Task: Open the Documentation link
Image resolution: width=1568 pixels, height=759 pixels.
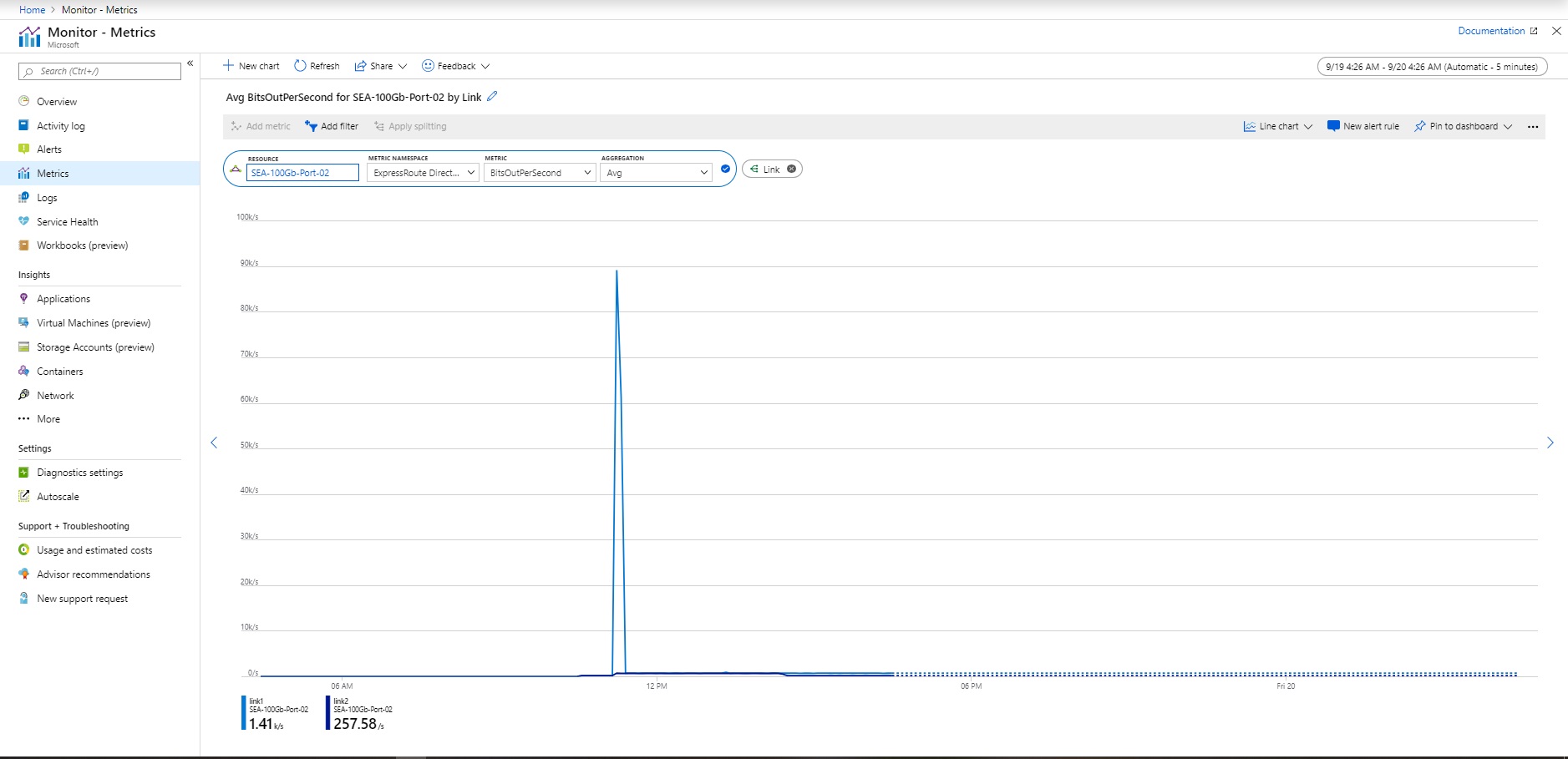Action: point(1491,30)
